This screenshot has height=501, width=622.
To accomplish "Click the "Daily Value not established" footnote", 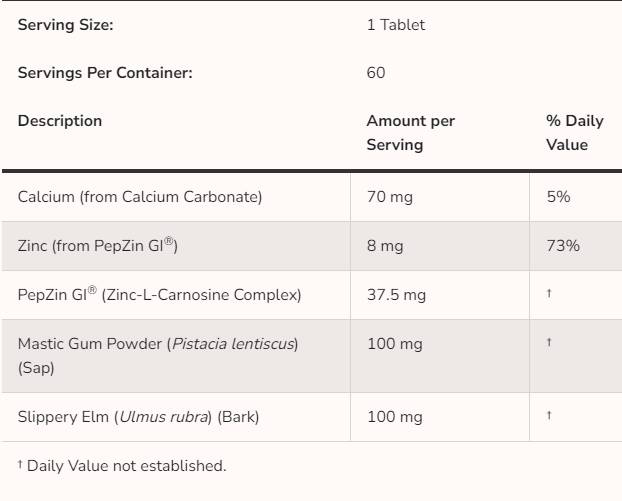I will tap(122, 465).
